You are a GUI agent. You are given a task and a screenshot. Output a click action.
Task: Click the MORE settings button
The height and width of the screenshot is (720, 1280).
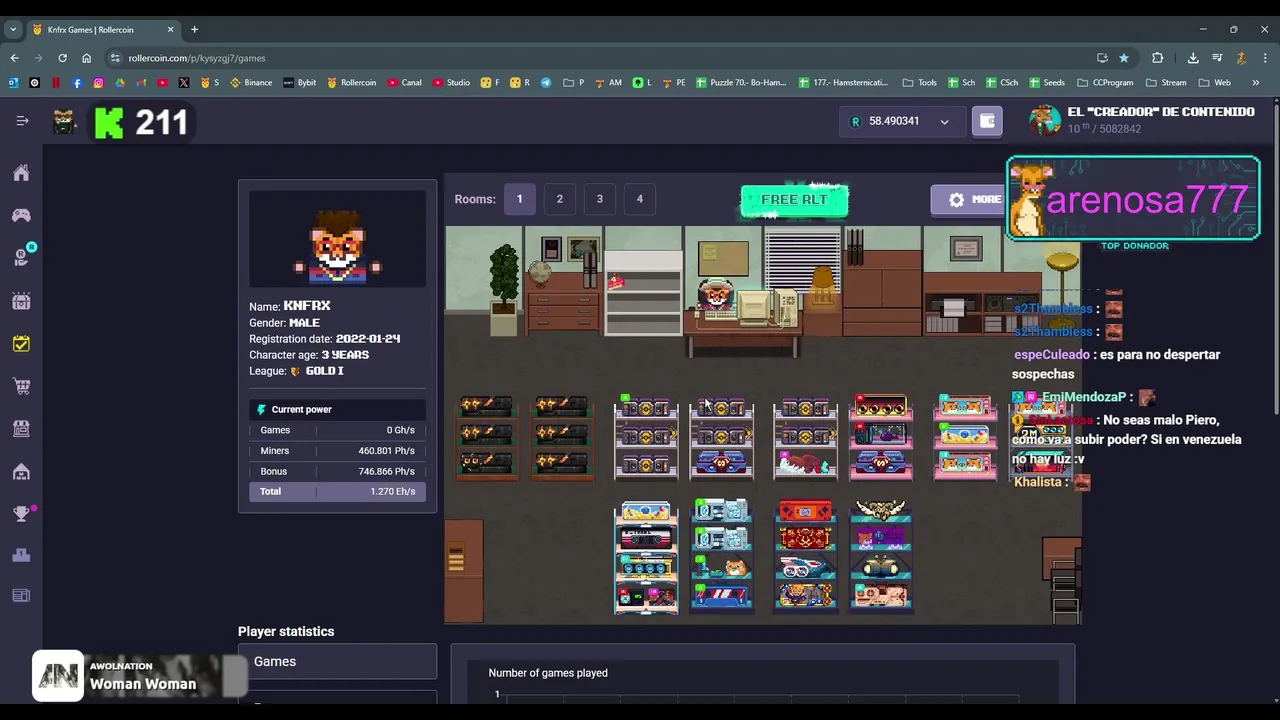970,200
